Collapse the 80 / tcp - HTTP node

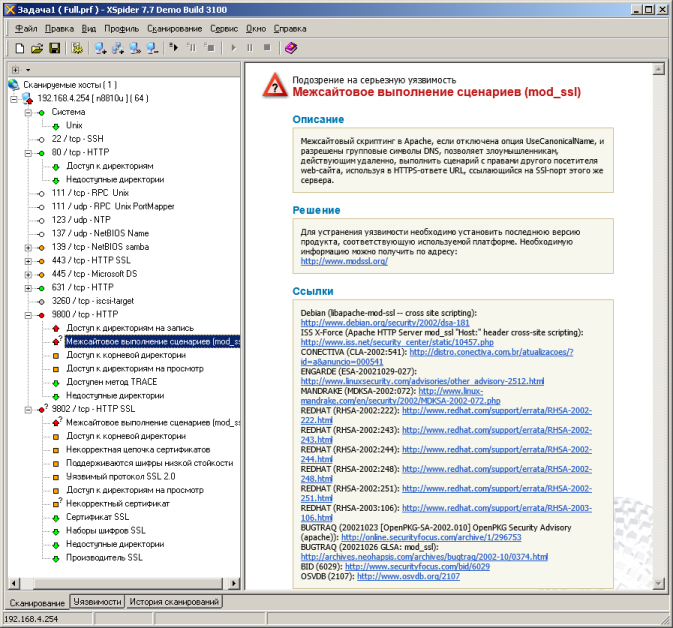pos(28,153)
